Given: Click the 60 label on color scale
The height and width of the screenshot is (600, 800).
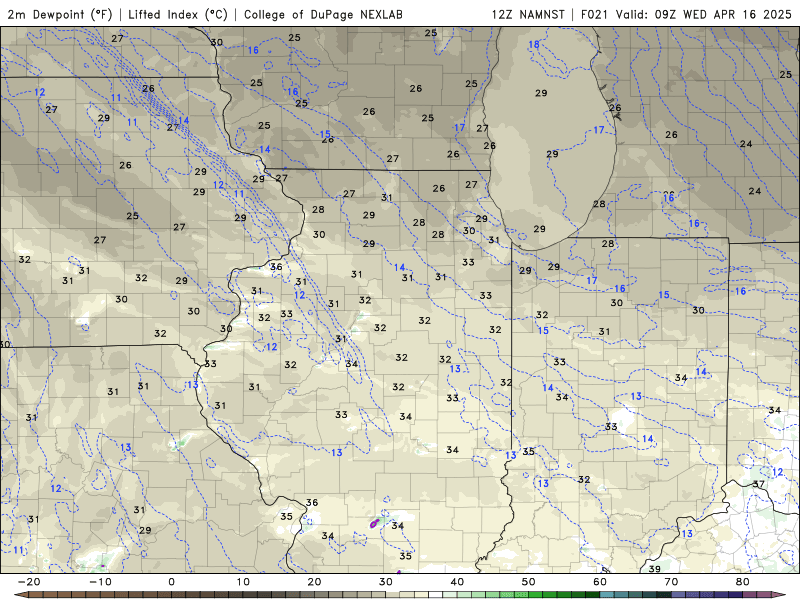Looking at the screenshot, I should [x=600, y=582].
